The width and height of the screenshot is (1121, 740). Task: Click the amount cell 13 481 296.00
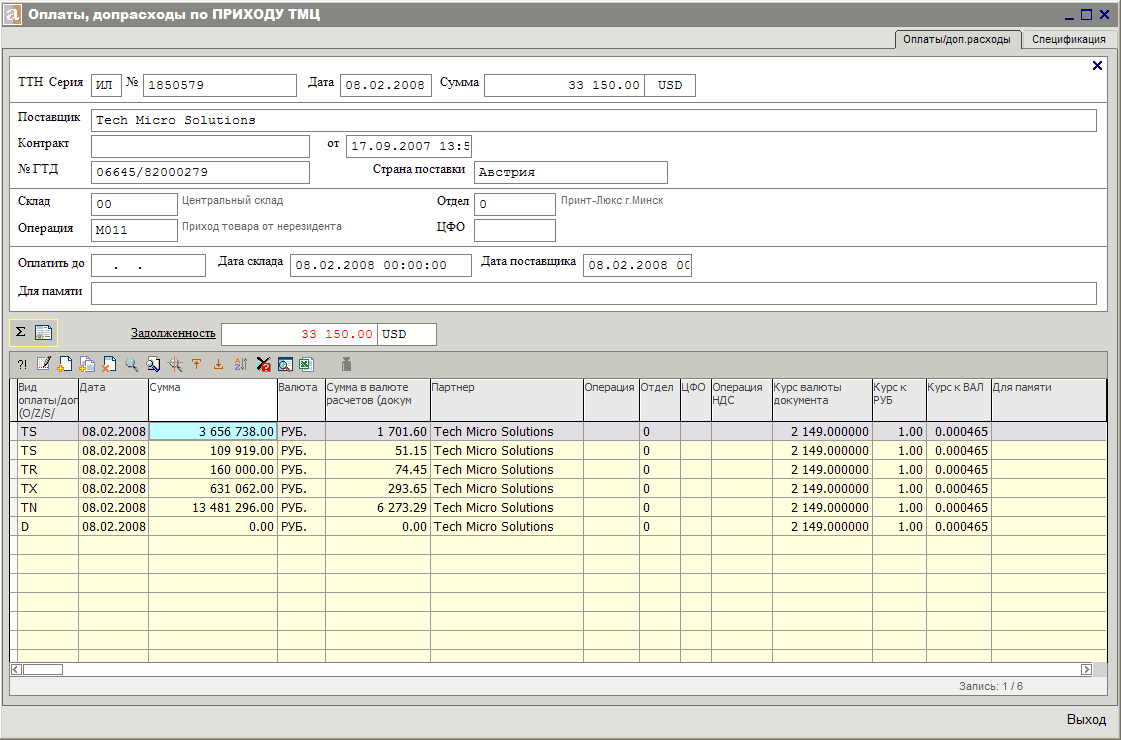(x=213, y=508)
